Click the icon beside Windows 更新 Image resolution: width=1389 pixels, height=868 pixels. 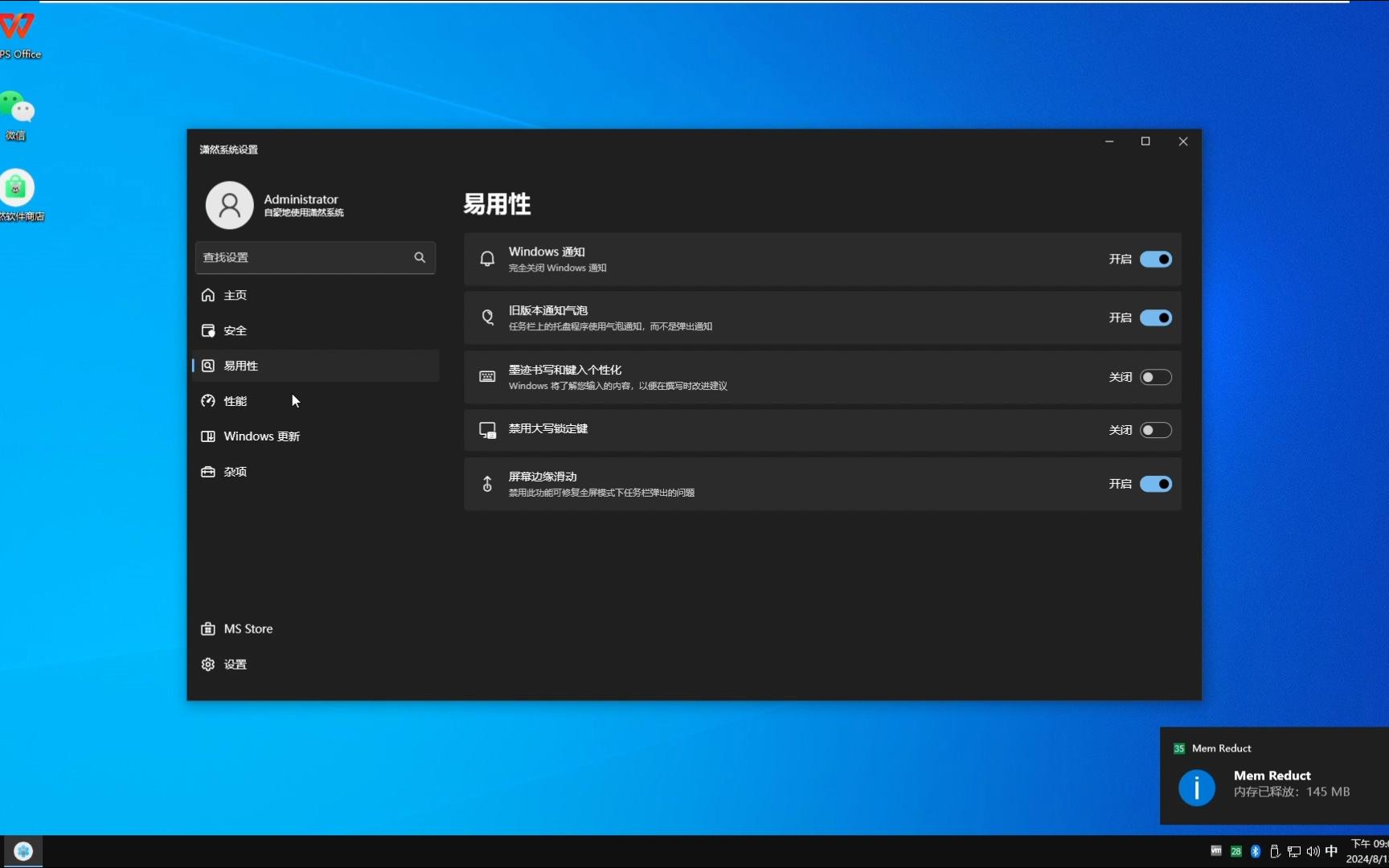coord(208,436)
